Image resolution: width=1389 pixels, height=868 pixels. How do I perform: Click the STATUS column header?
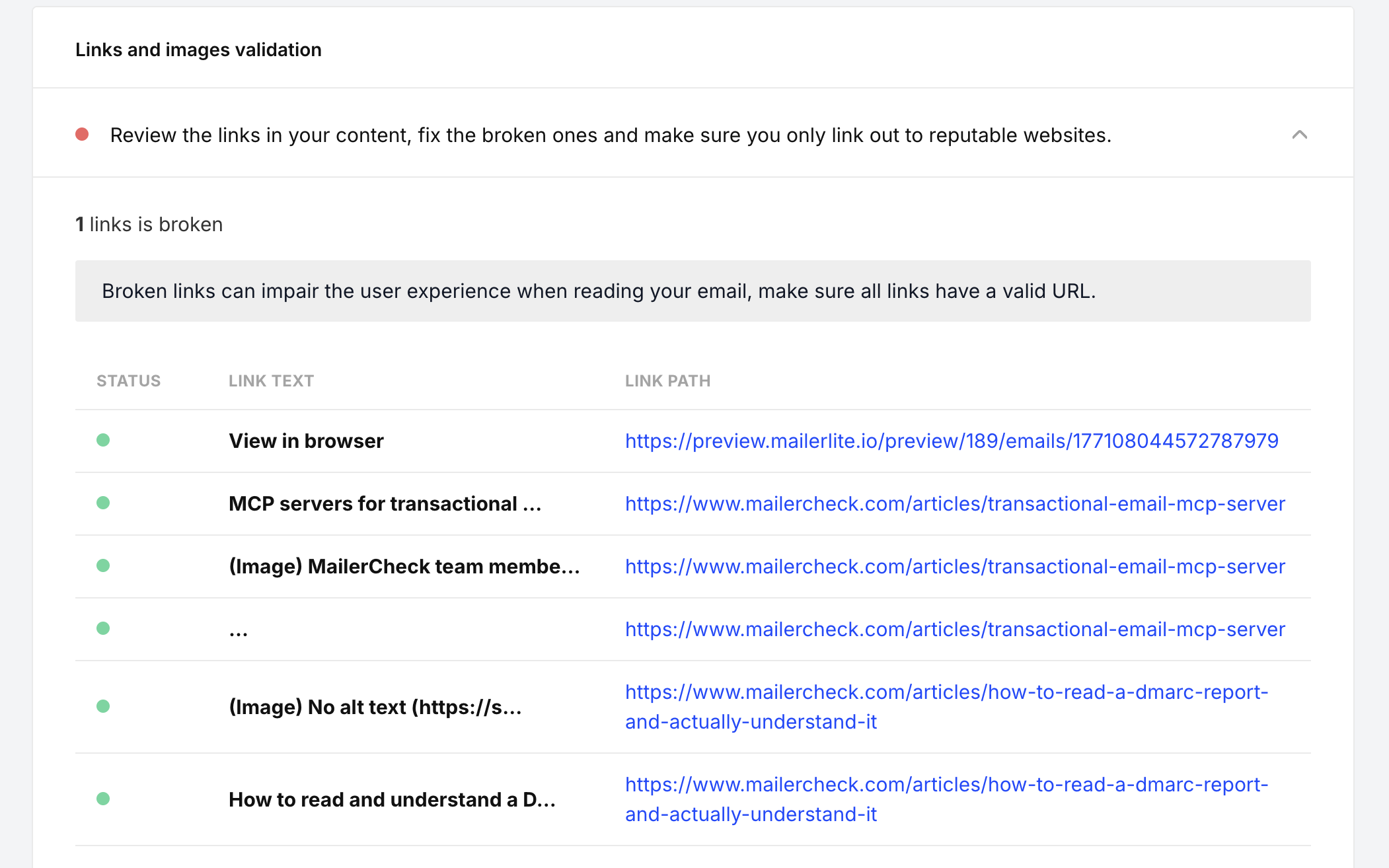128,380
